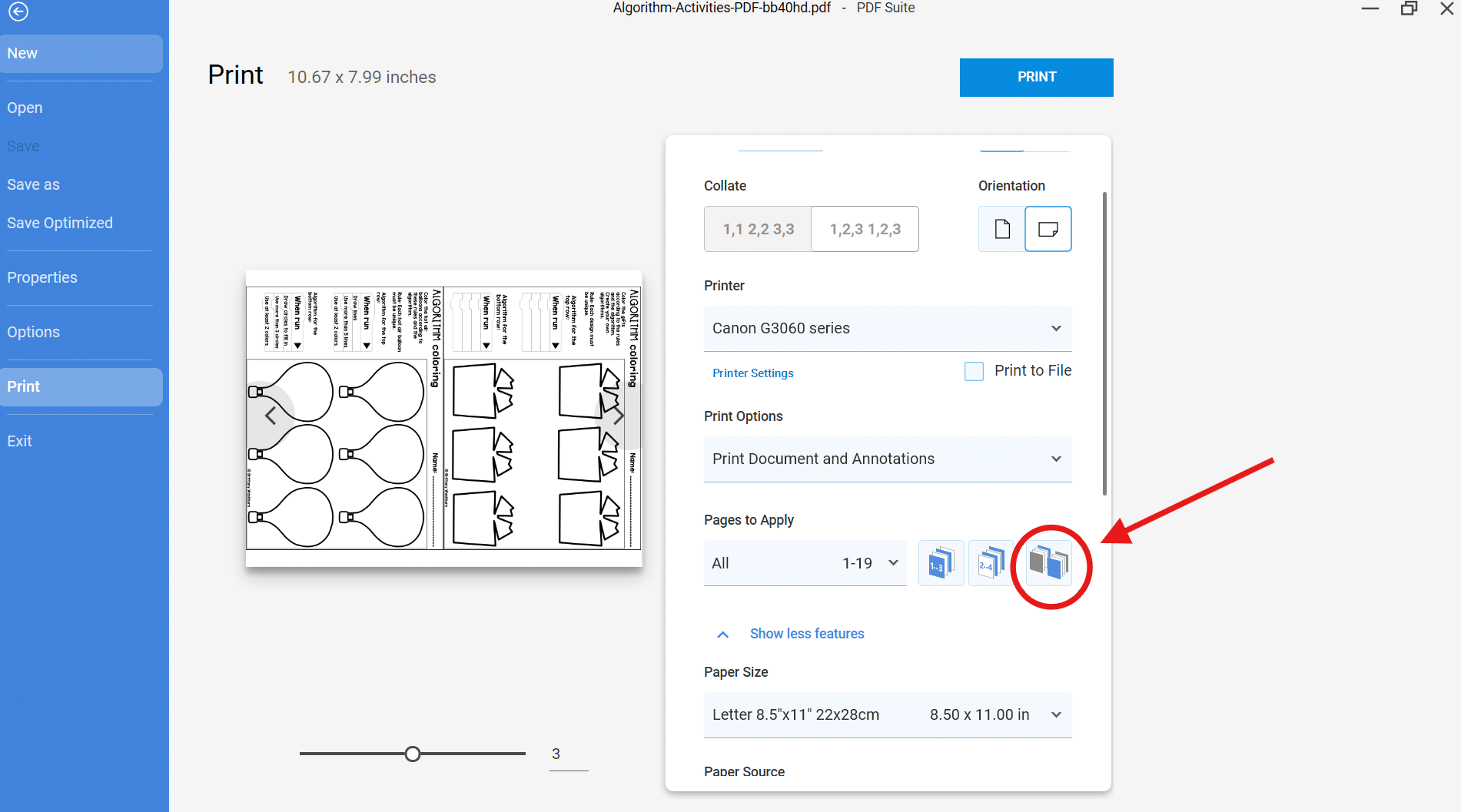
Task: Click the page preview slider handle
Action: pos(413,754)
